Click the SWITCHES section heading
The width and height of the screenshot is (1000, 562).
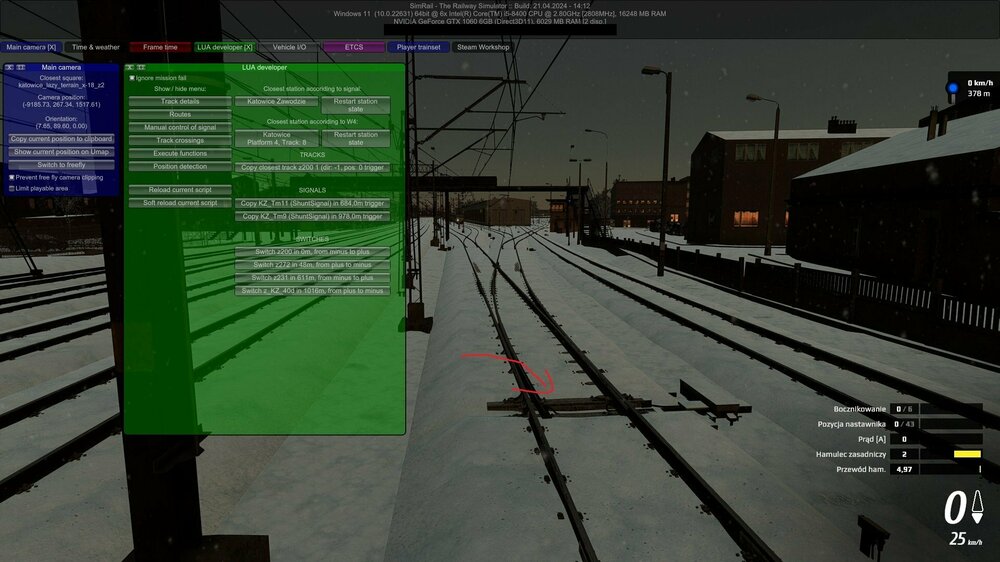312,239
